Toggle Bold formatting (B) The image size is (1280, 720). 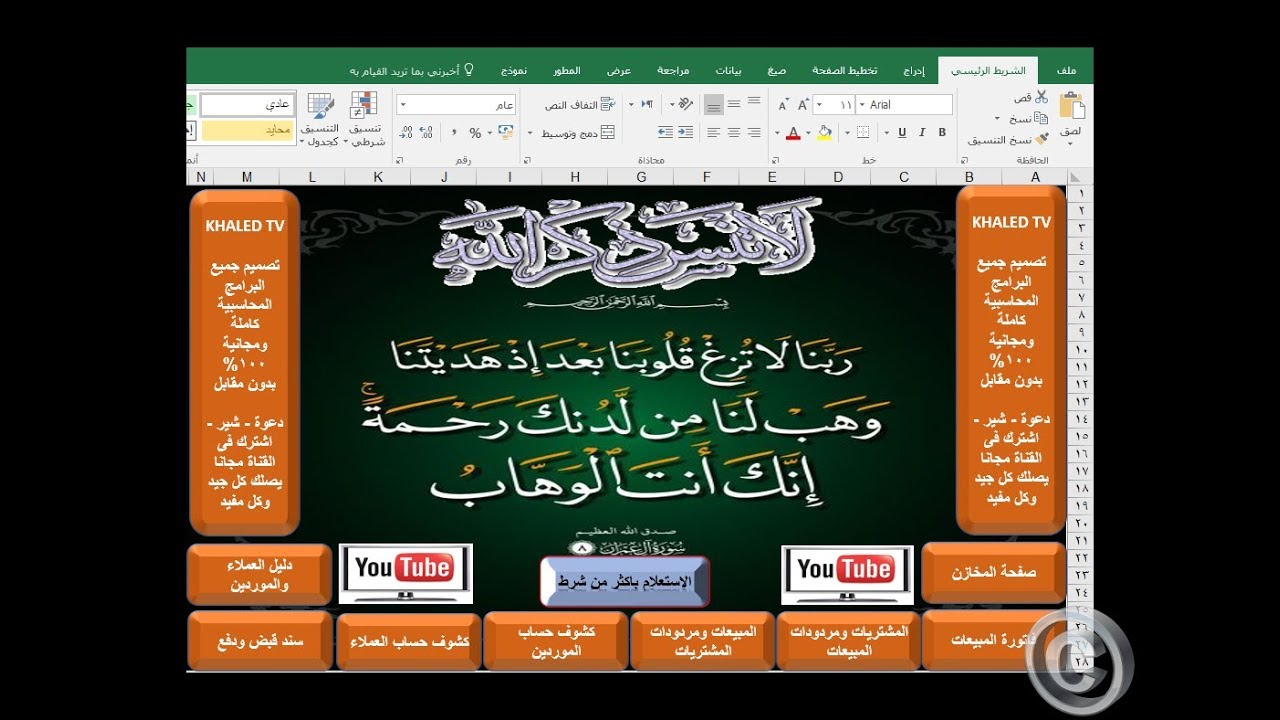click(942, 132)
